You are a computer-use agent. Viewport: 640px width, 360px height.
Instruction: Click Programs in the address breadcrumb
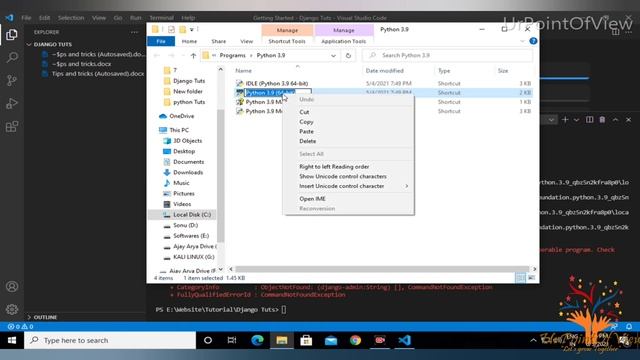point(233,56)
